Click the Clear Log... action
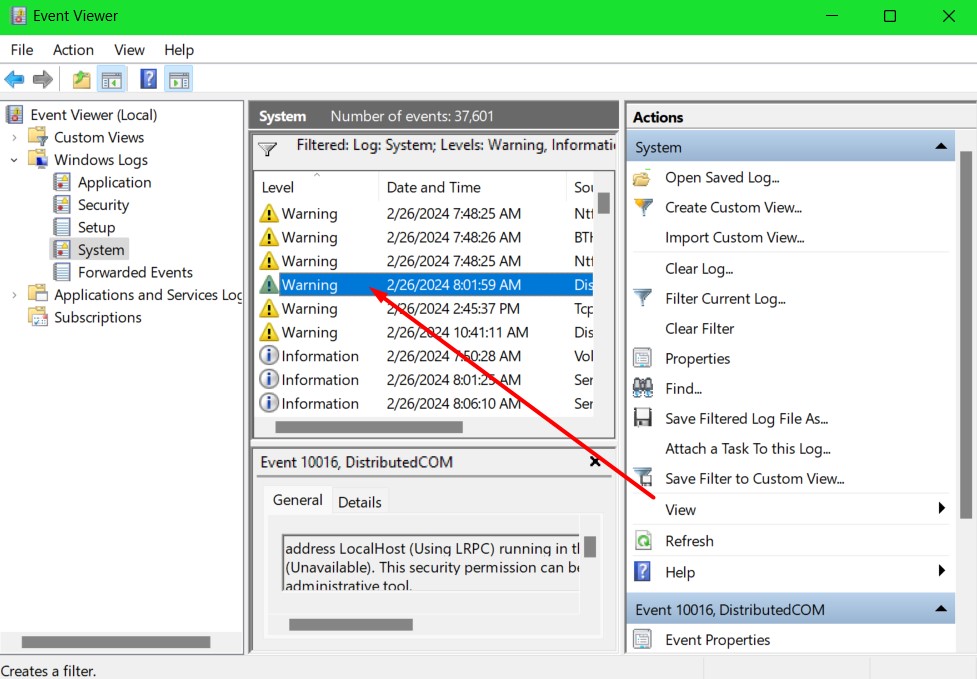 [699, 269]
